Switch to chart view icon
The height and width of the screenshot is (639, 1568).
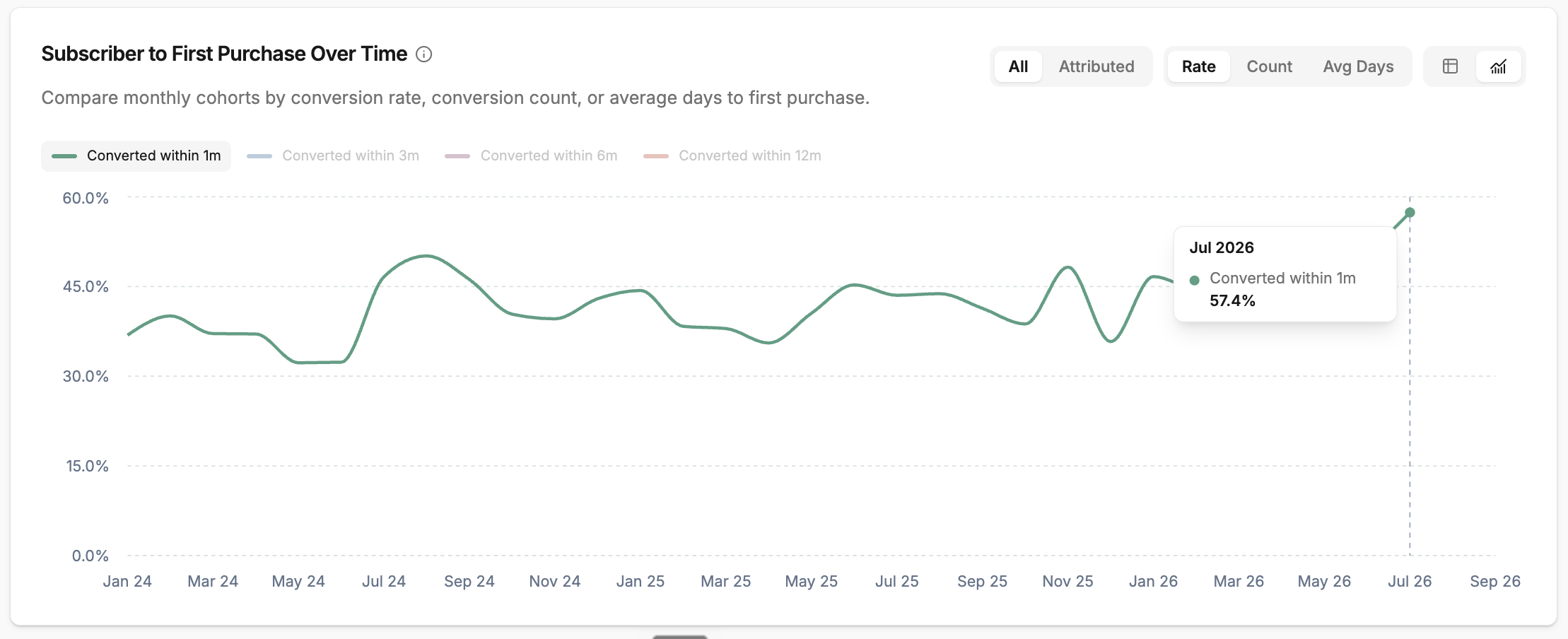coord(1498,66)
